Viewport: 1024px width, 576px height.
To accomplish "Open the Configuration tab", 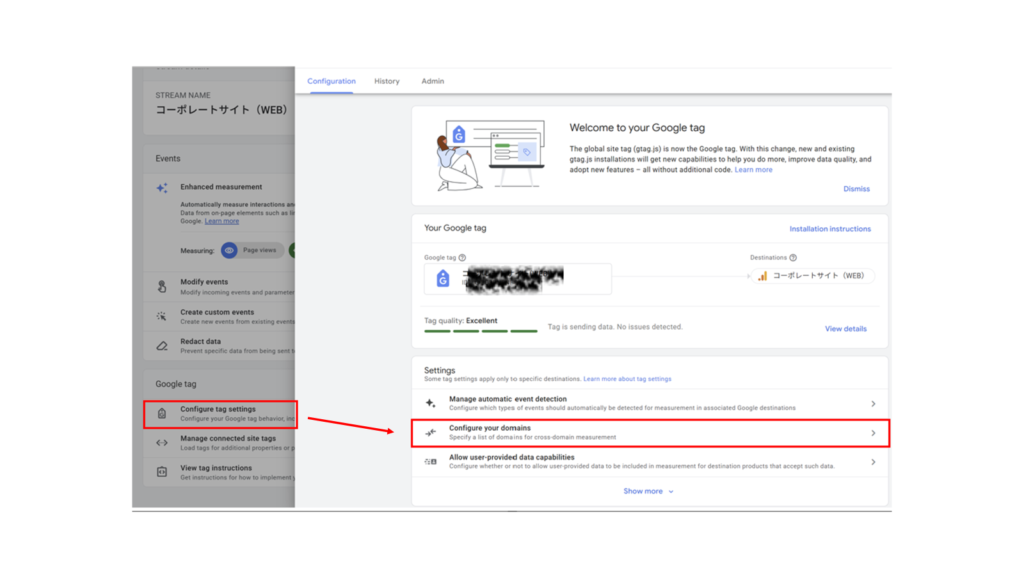I will coord(331,81).
